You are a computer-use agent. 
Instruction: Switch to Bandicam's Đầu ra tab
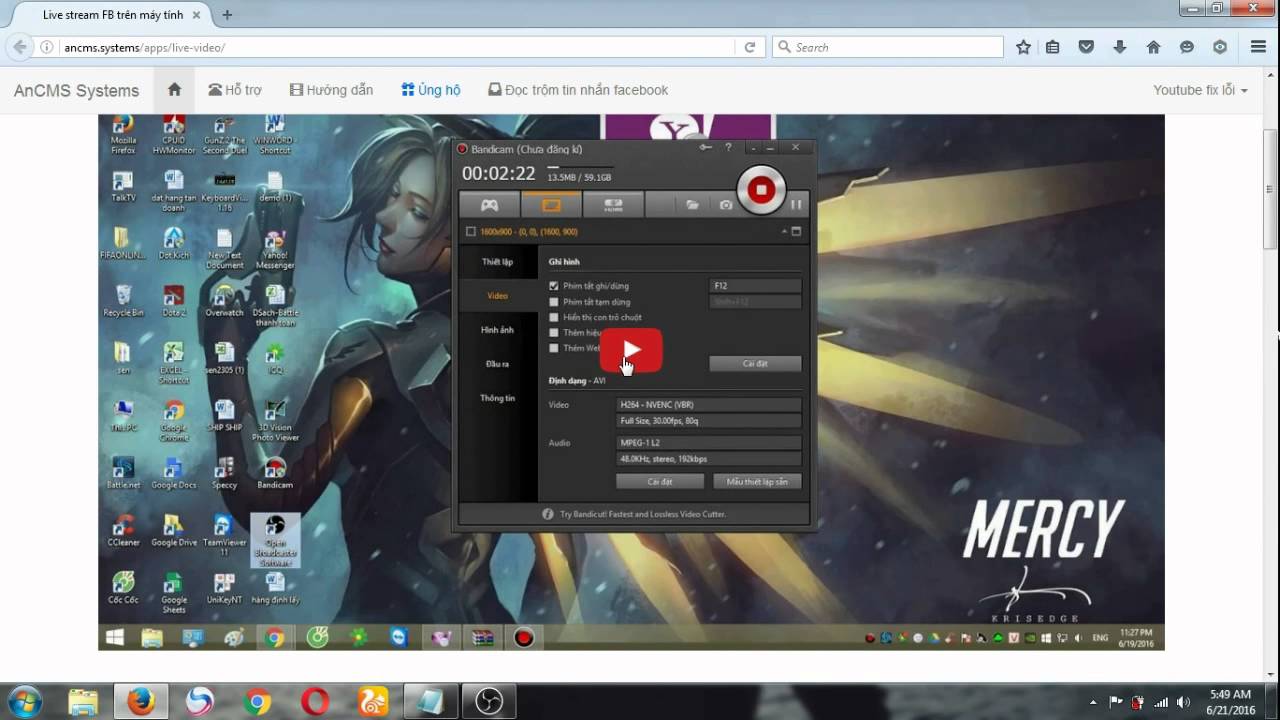(x=498, y=364)
